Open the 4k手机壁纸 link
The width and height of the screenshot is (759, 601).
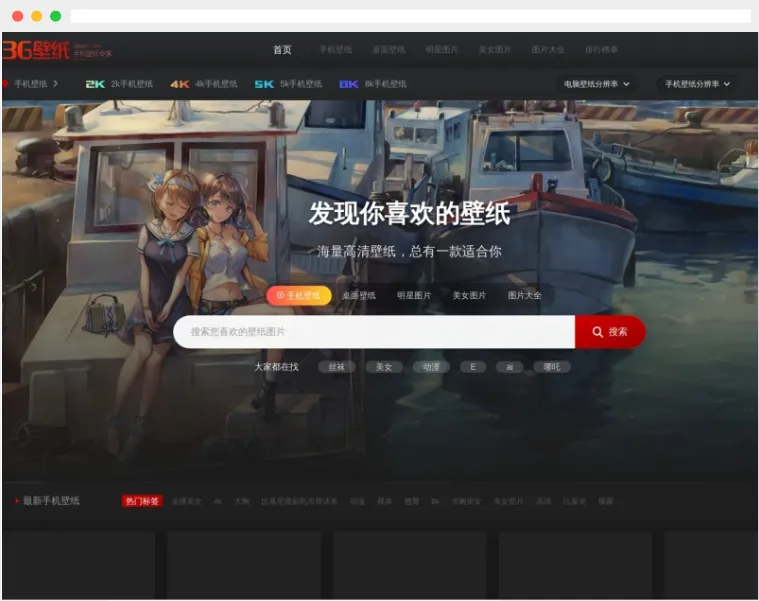tap(216, 84)
